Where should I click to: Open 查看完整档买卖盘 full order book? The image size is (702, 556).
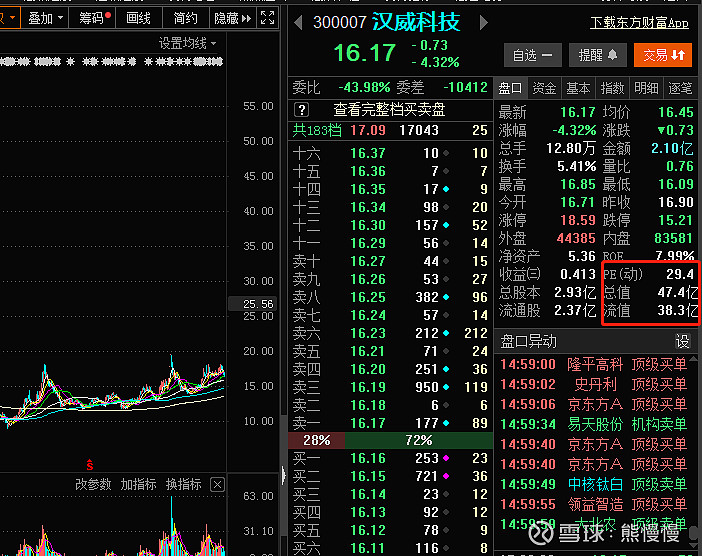pos(389,110)
